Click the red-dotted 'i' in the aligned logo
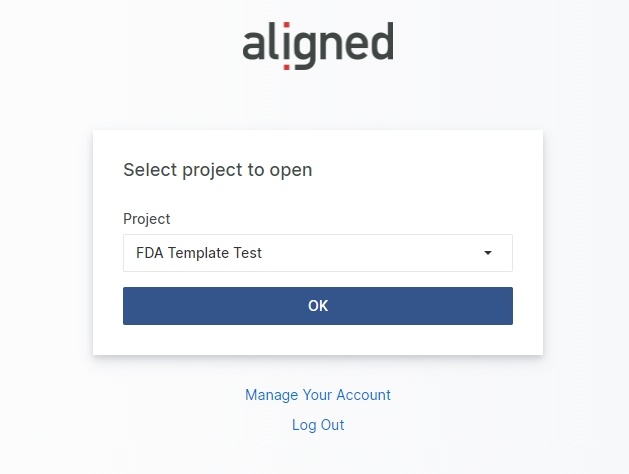The width and height of the screenshot is (629, 474). pyautogui.click(x=287, y=46)
